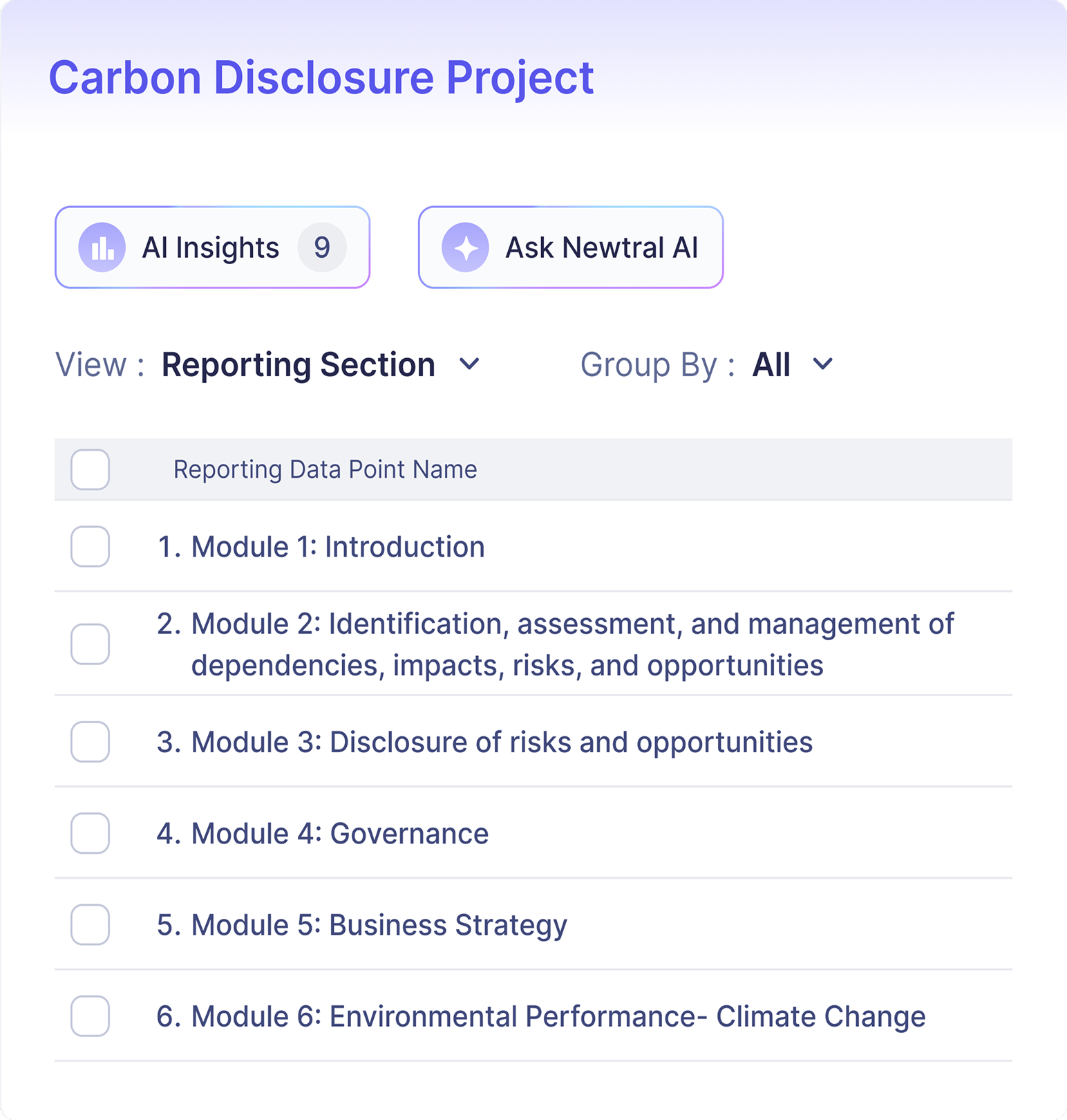
Task: Tick the Module 6 Climate Change checkbox
Action: (91, 1016)
